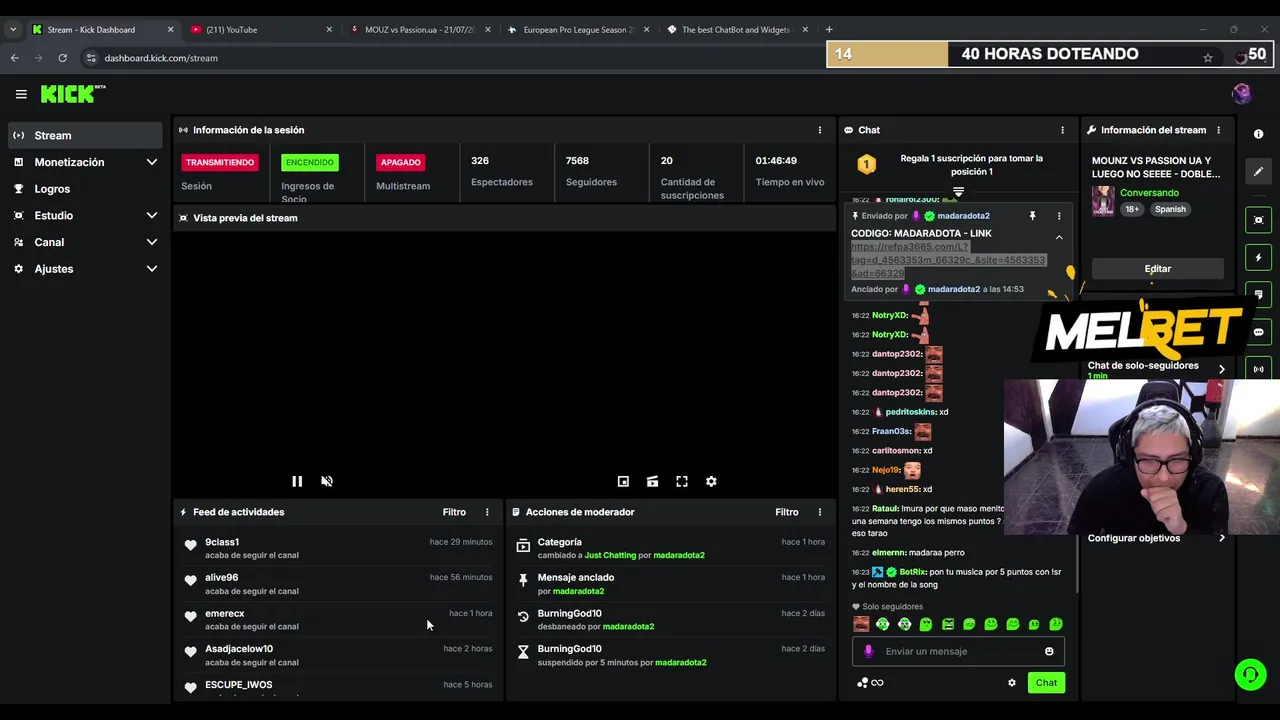Click the APAGADO multistream badge
This screenshot has height=720, width=1280.
401,162
